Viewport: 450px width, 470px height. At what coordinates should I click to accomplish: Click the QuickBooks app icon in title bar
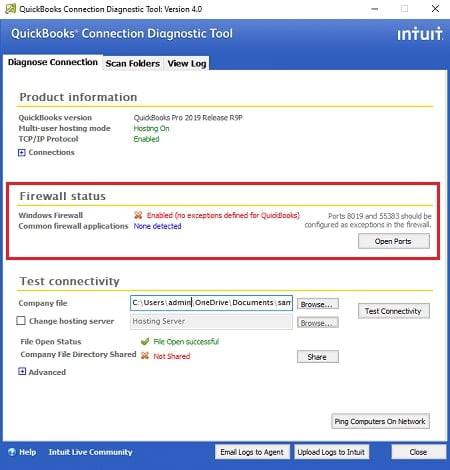pos(10,9)
